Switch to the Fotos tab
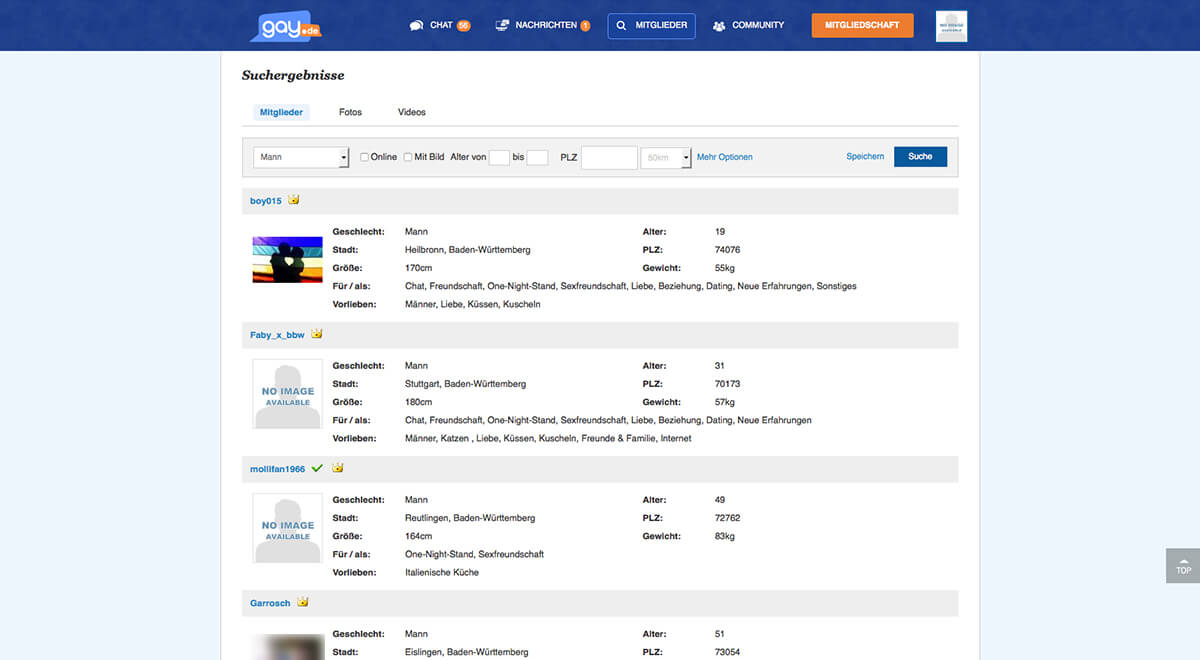1200x660 pixels. [350, 112]
